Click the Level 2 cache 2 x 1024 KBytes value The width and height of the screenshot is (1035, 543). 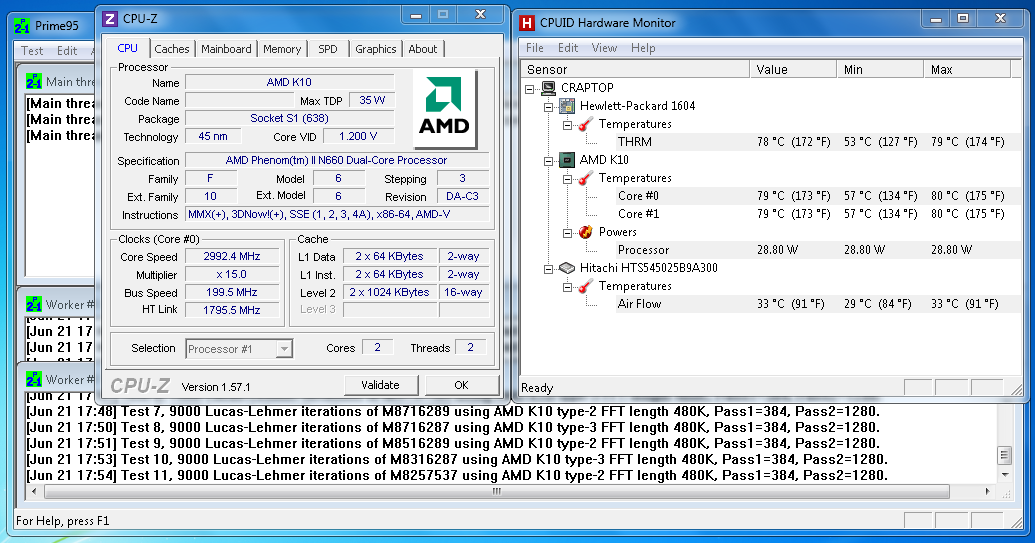pos(389,292)
